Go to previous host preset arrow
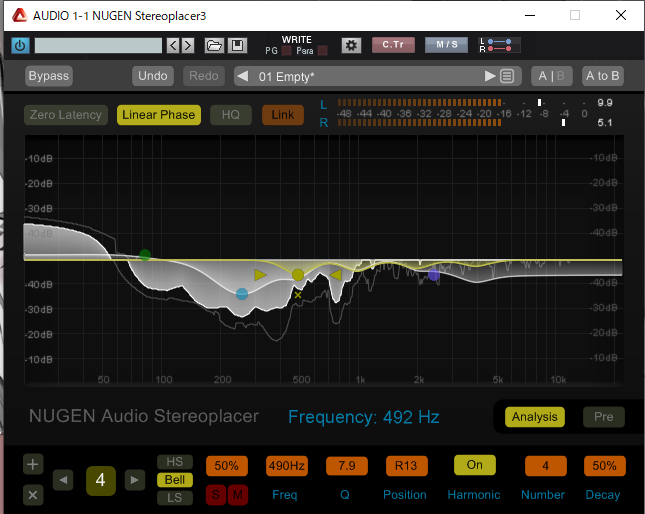The image size is (645, 514). point(173,45)
